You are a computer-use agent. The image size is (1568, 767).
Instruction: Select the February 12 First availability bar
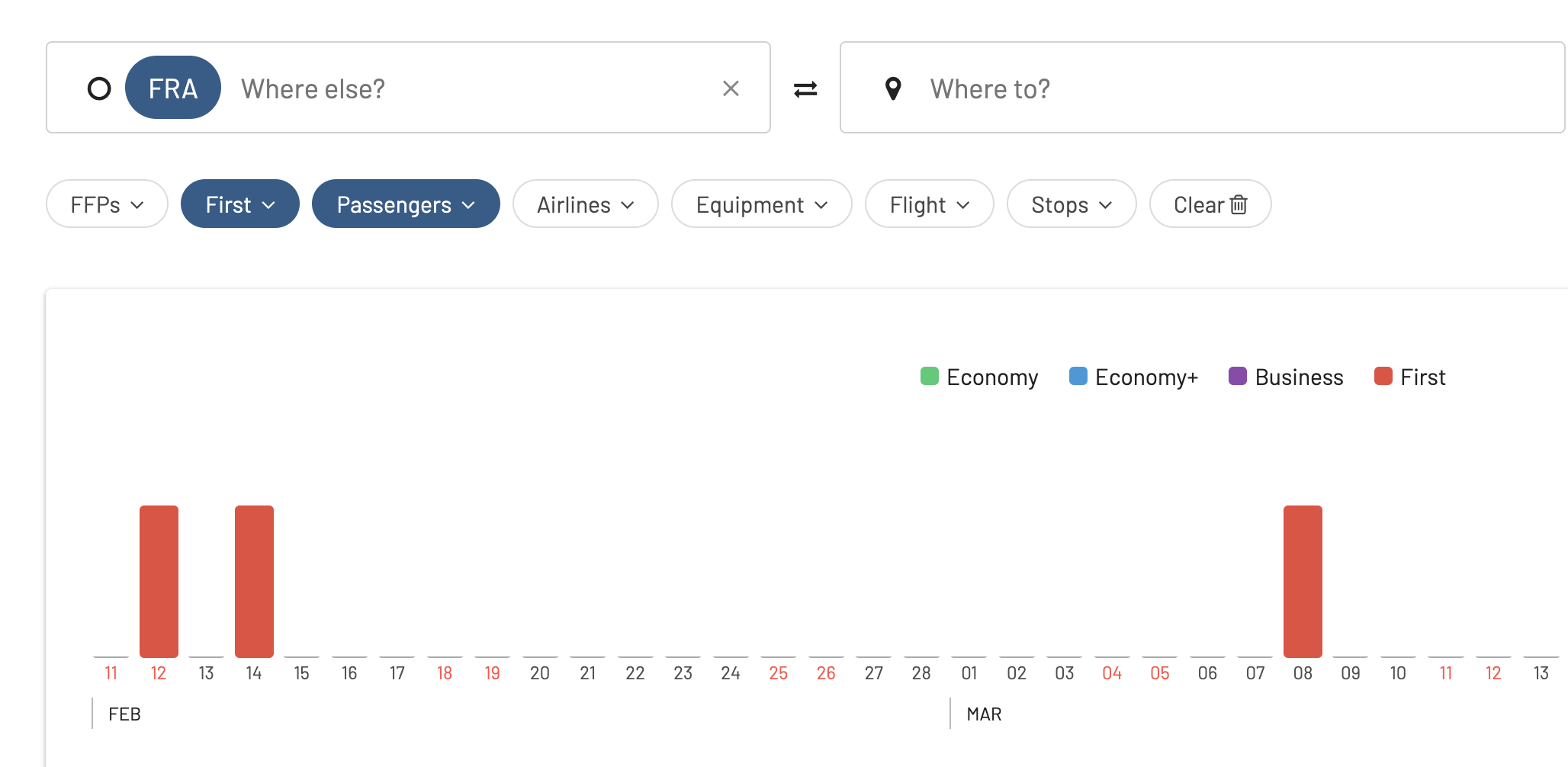point(159,581)
